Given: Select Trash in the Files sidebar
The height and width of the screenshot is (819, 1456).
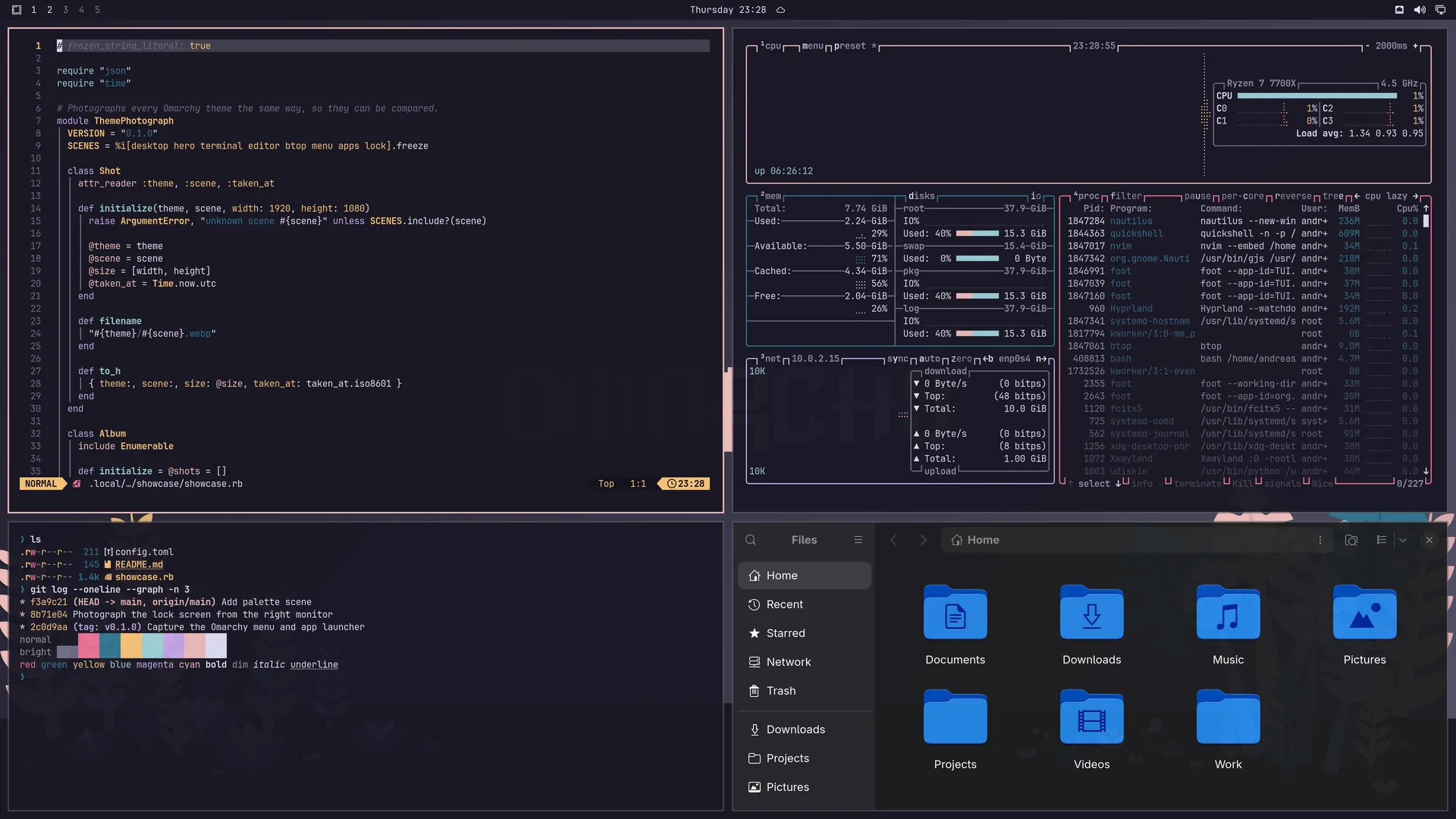Looking at the screenshot, I should coord(804,691).
